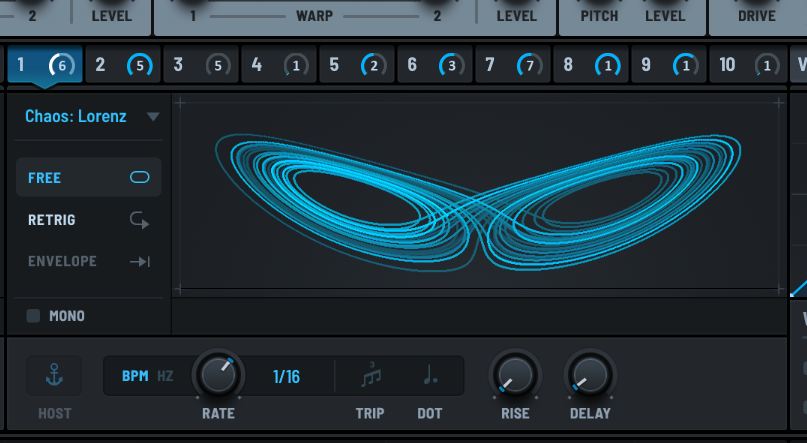The image size is (807, 443).
Task: Select LFO tab 10
Action: [748, 65]
